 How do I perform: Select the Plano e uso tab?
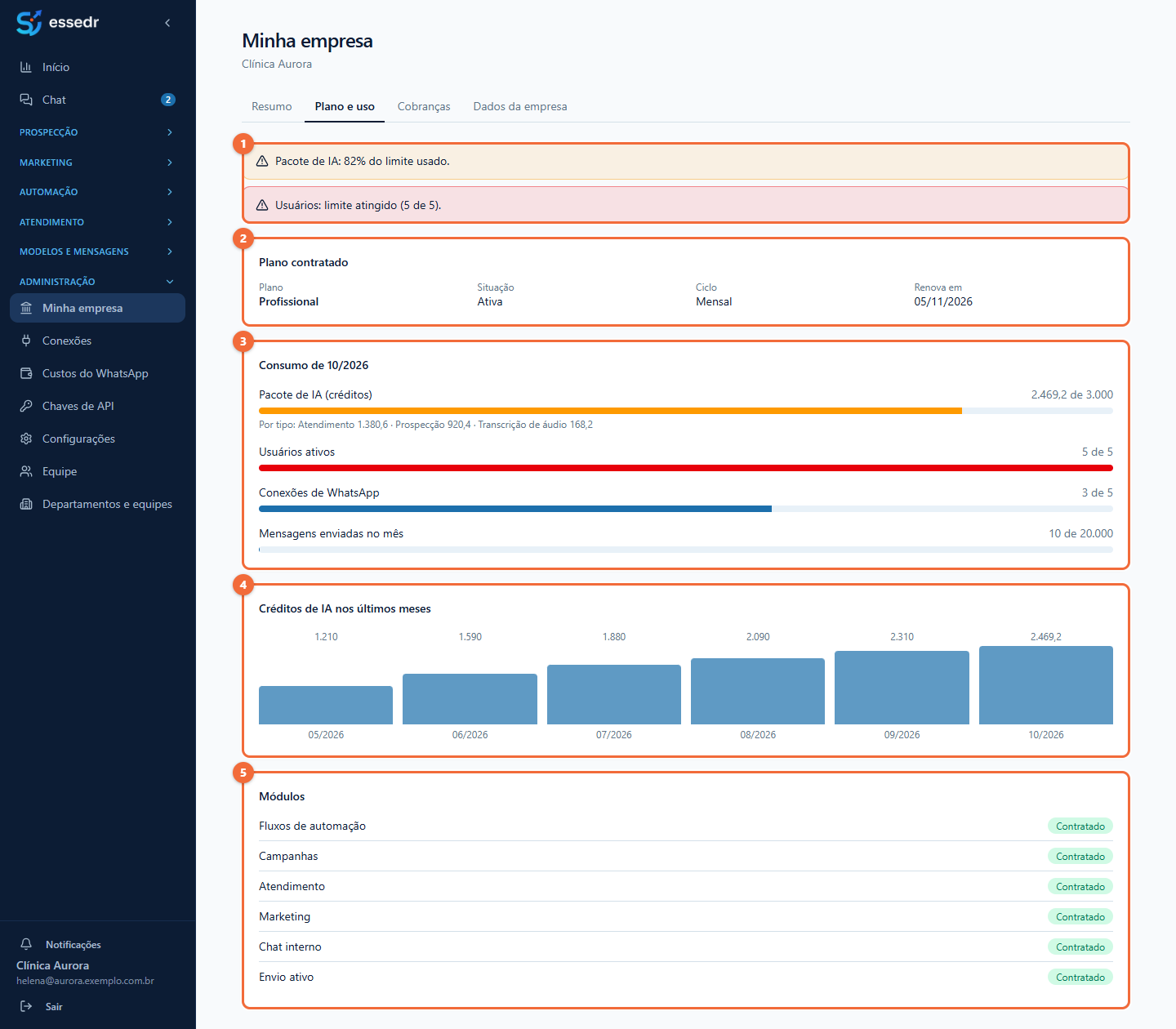click(x=345, y=107)
